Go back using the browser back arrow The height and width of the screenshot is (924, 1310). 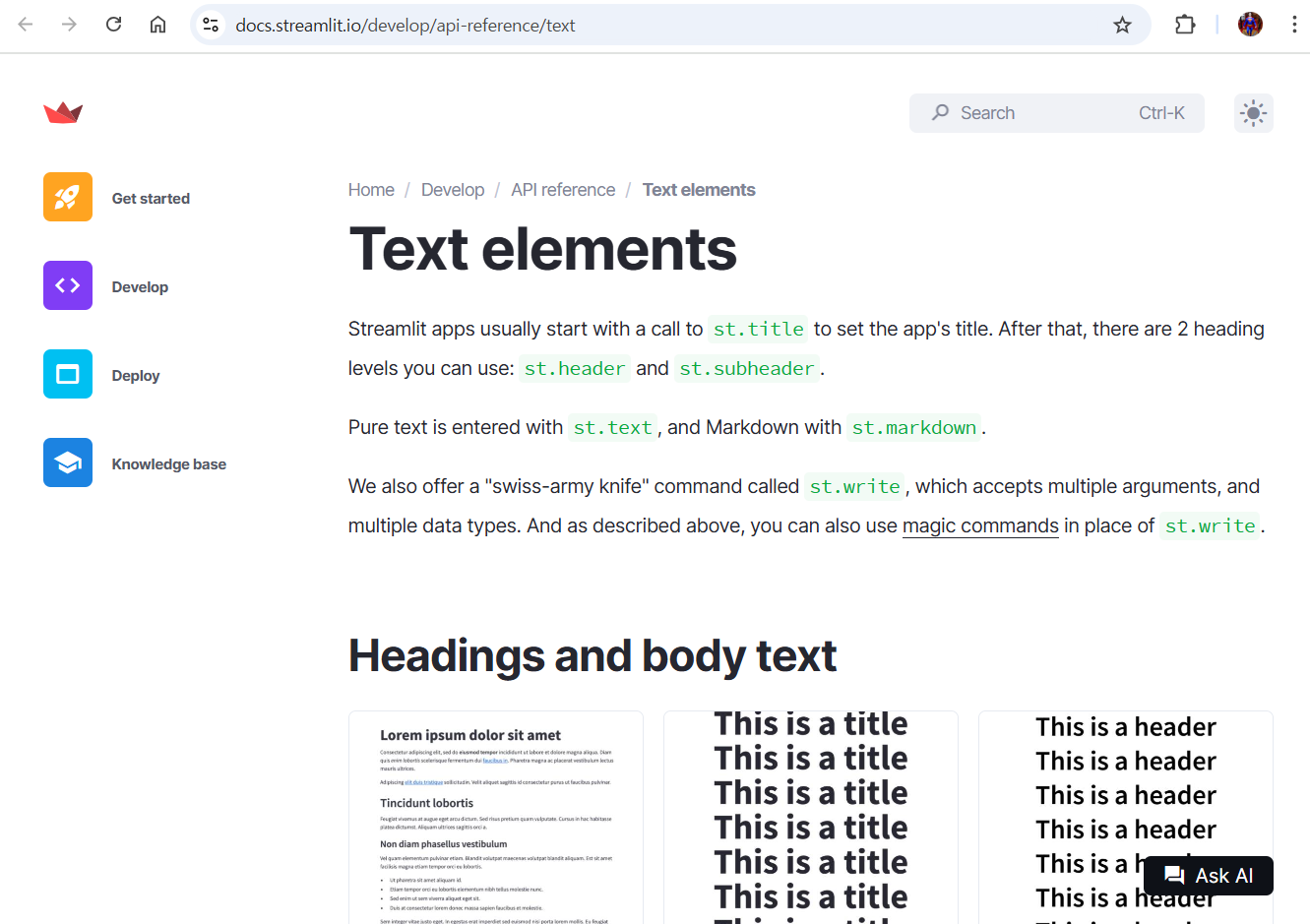point(26,25)
